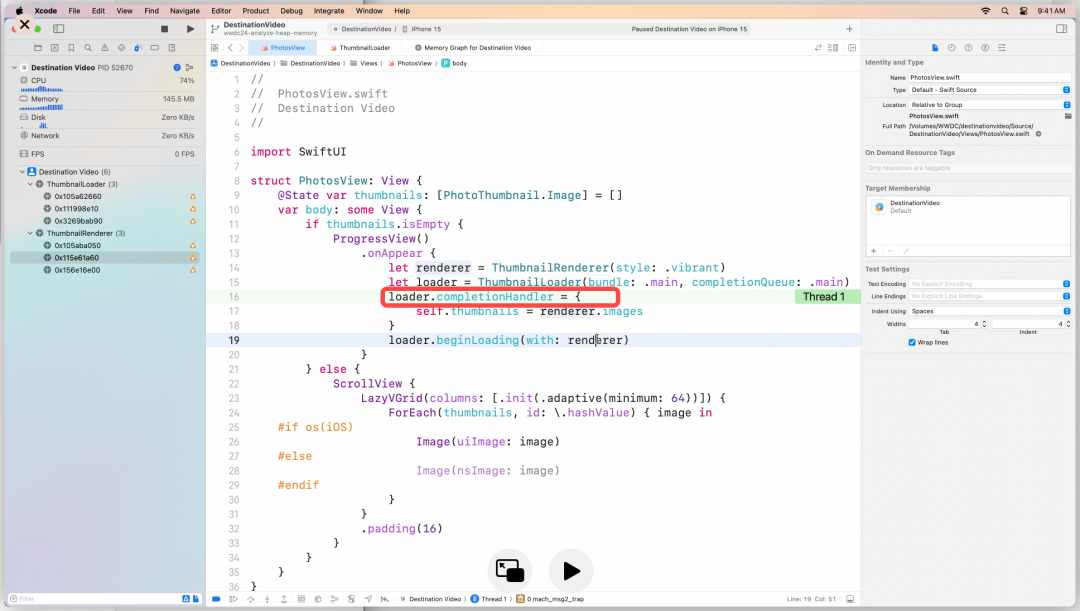Toggle the Wrap lines checkbox

tap(912, 342)
